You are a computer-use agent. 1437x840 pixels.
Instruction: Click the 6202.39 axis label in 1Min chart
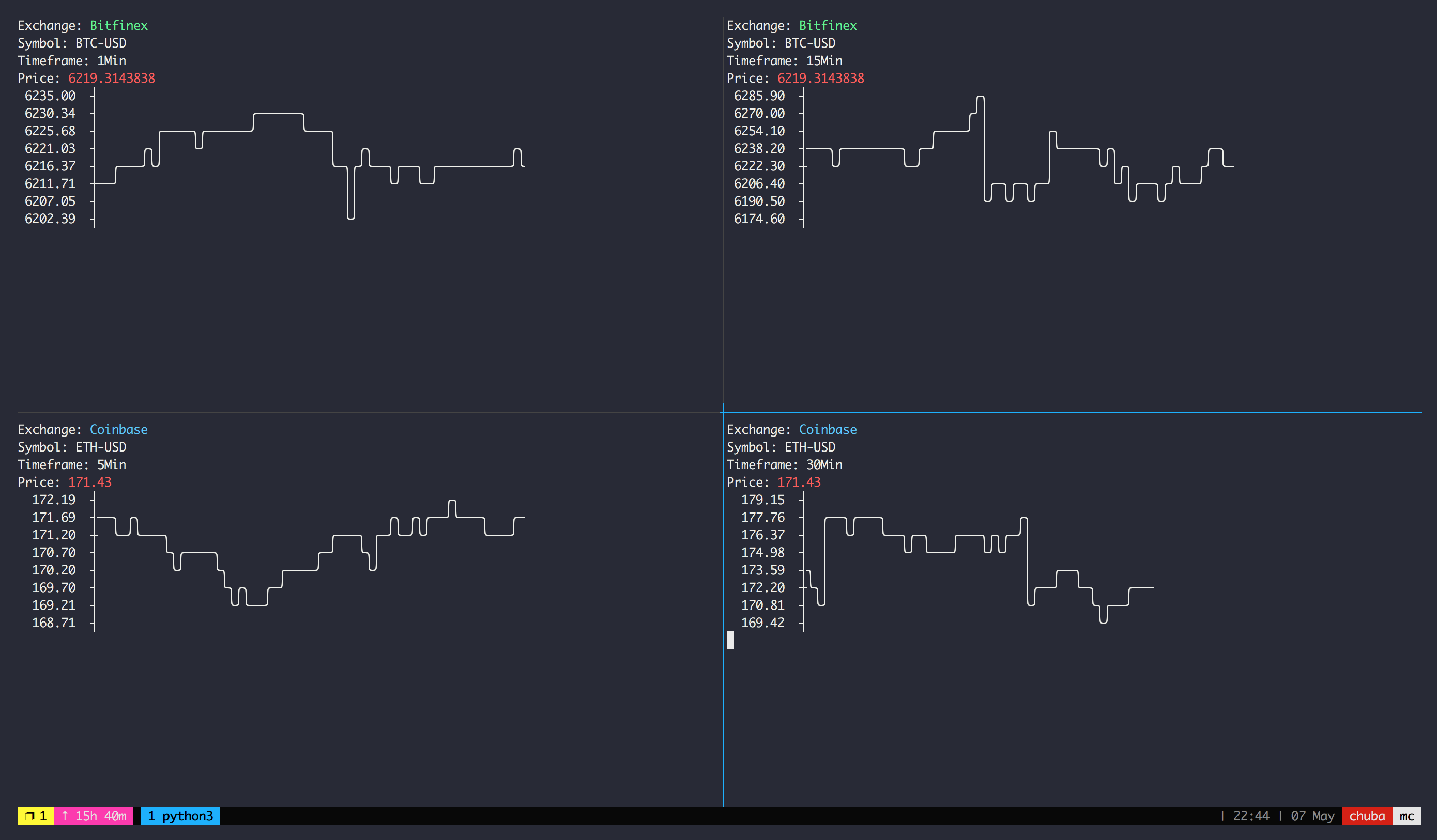50,218
